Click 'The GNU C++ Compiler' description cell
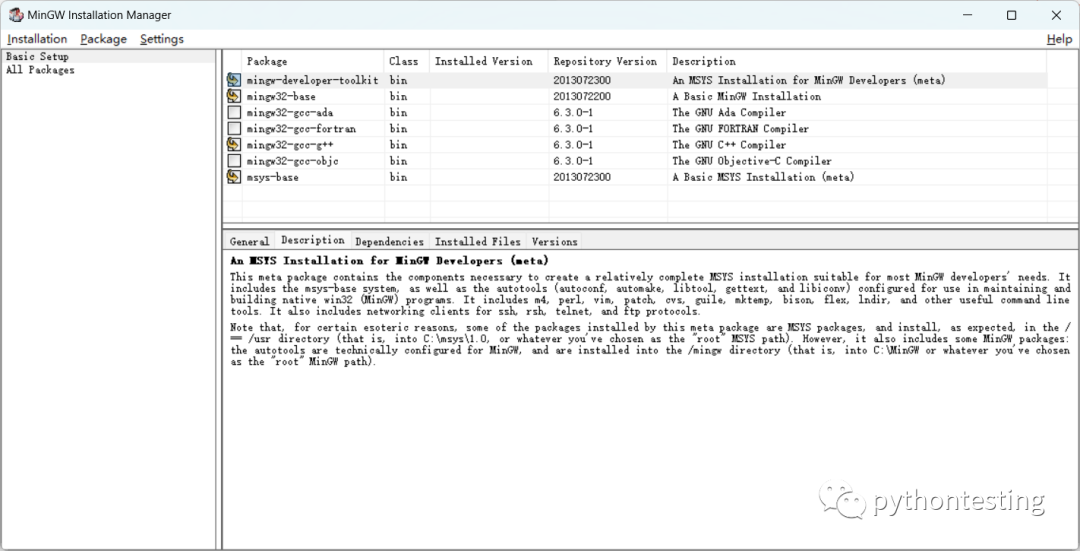This screenshot has height=551, width=1080. point(729,145)
